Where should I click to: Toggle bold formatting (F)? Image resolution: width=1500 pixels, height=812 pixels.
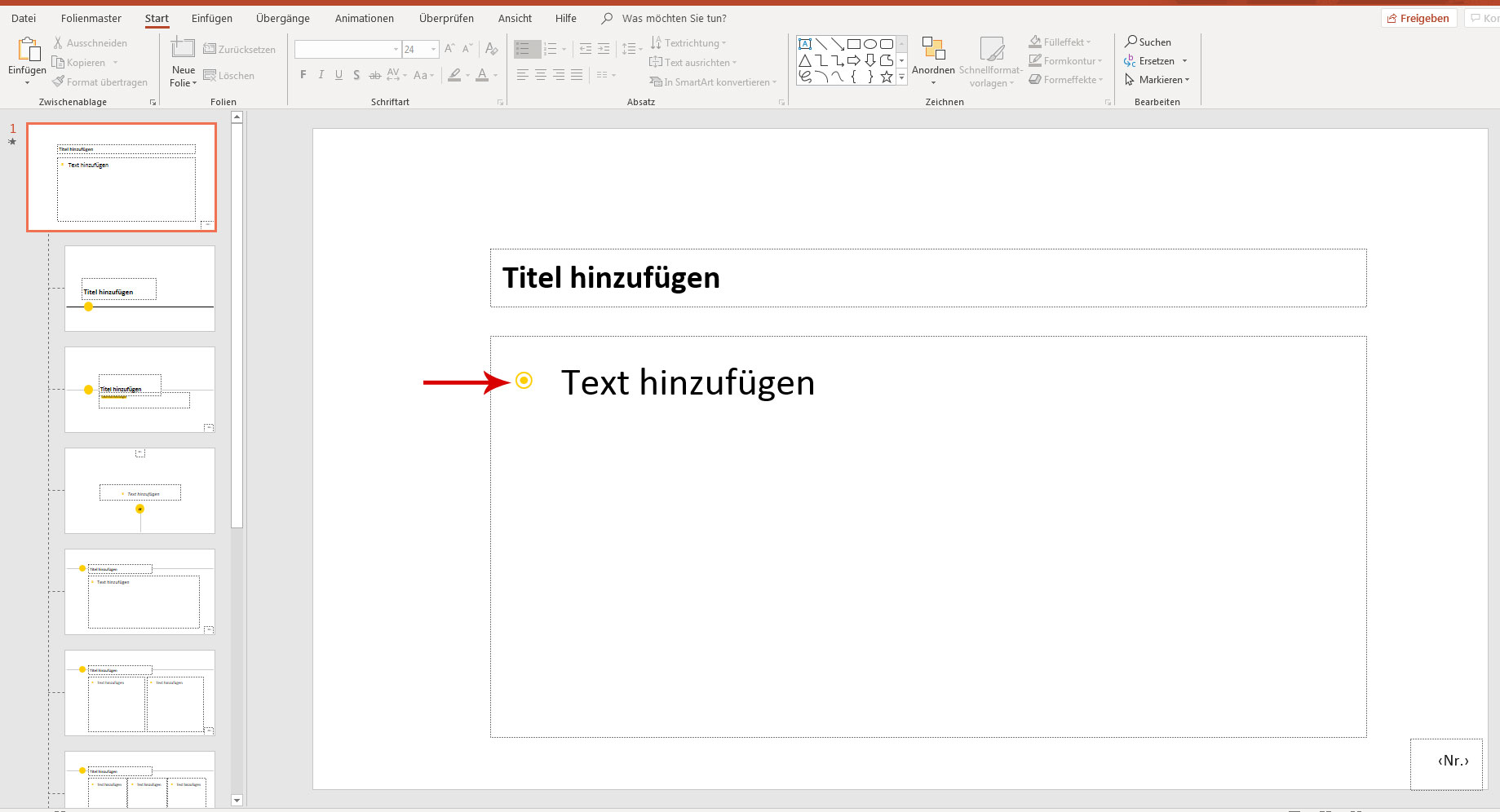point(303,75)
